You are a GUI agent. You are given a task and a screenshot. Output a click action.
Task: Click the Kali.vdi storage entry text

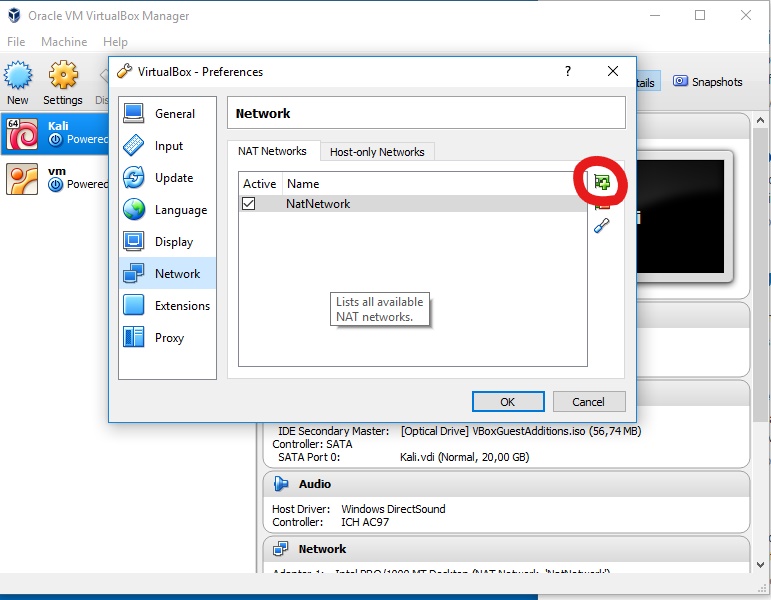tap(465, 457)
